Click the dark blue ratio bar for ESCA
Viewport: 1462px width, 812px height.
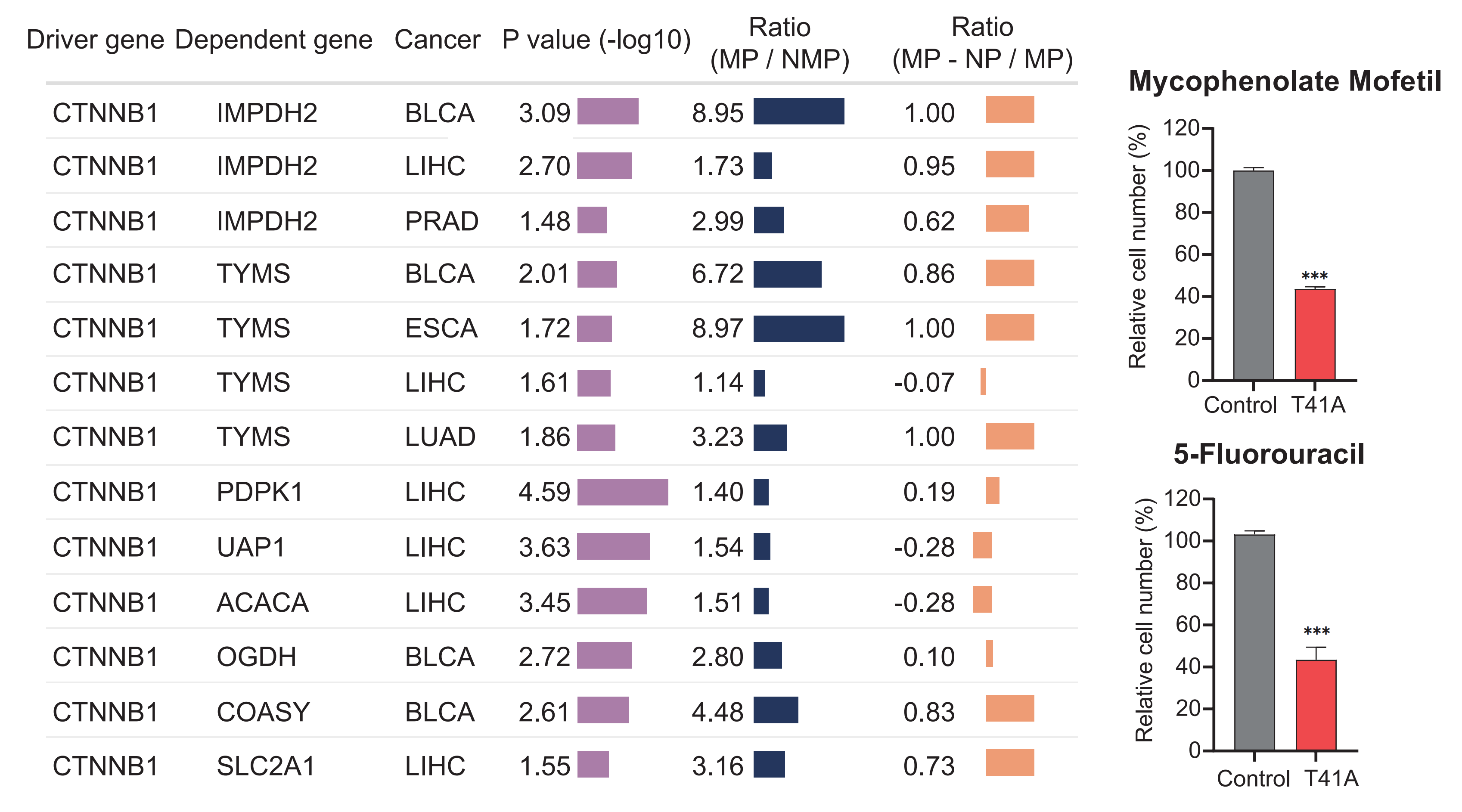798,329
